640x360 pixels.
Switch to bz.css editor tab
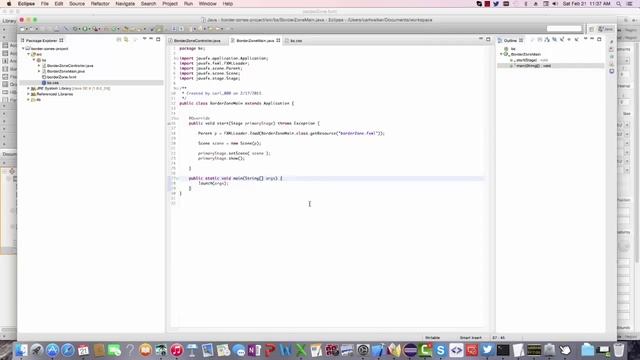(x=296, y=41)
